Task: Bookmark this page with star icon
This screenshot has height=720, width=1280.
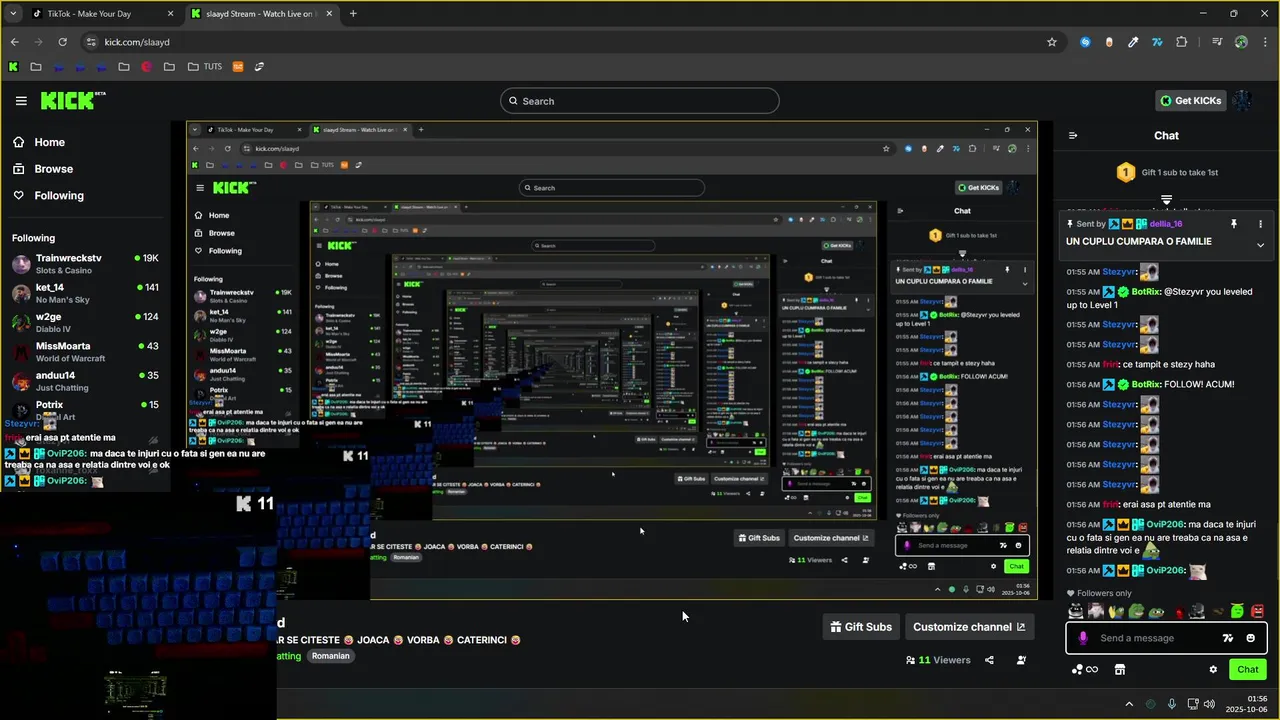Action: point(1052,42)
